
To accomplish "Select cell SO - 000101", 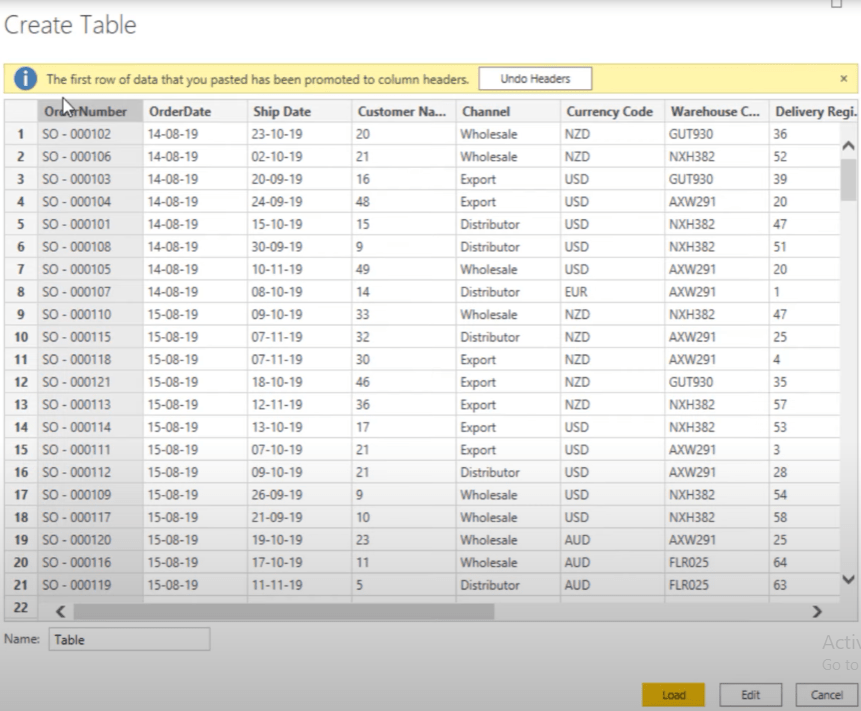I will (90, 224).
